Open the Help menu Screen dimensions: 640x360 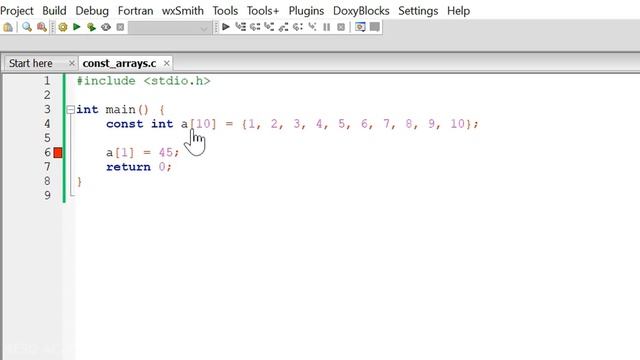click(458, 11)
